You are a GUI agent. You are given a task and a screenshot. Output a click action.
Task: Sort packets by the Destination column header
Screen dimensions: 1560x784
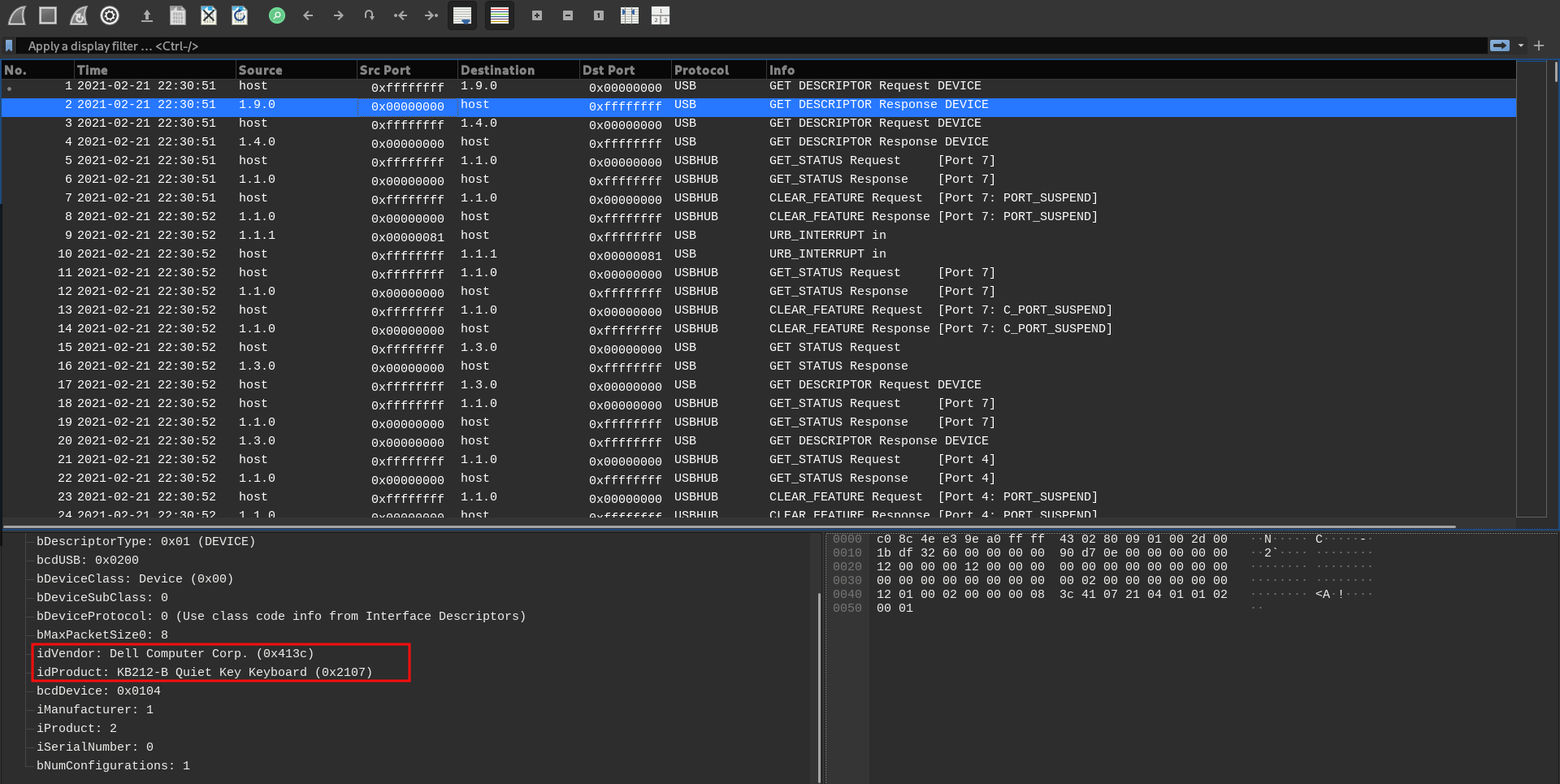click(x=497, y=71)
